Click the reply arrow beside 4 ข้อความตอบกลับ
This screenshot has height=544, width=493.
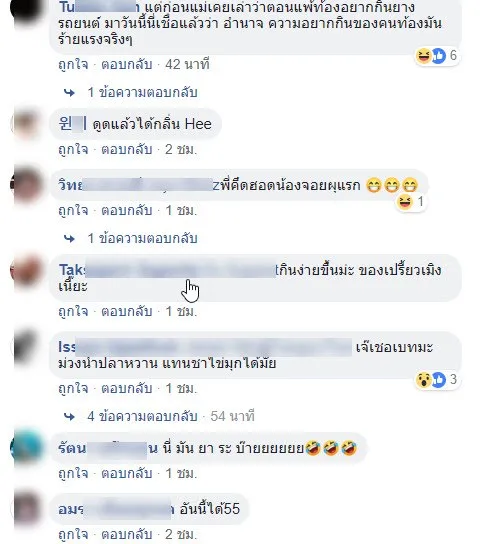[x=69, y=416]
